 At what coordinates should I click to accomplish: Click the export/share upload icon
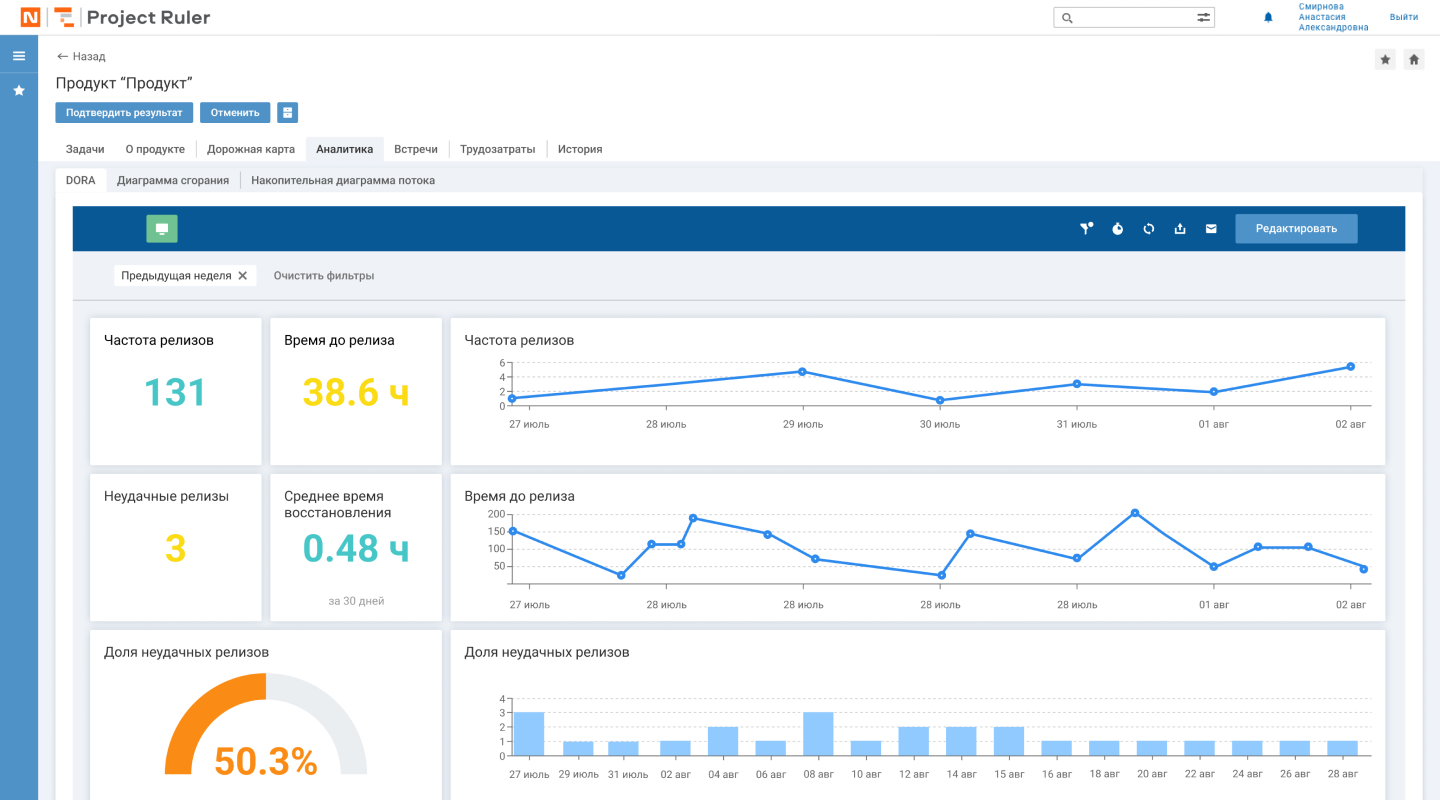coord(1180,229)
